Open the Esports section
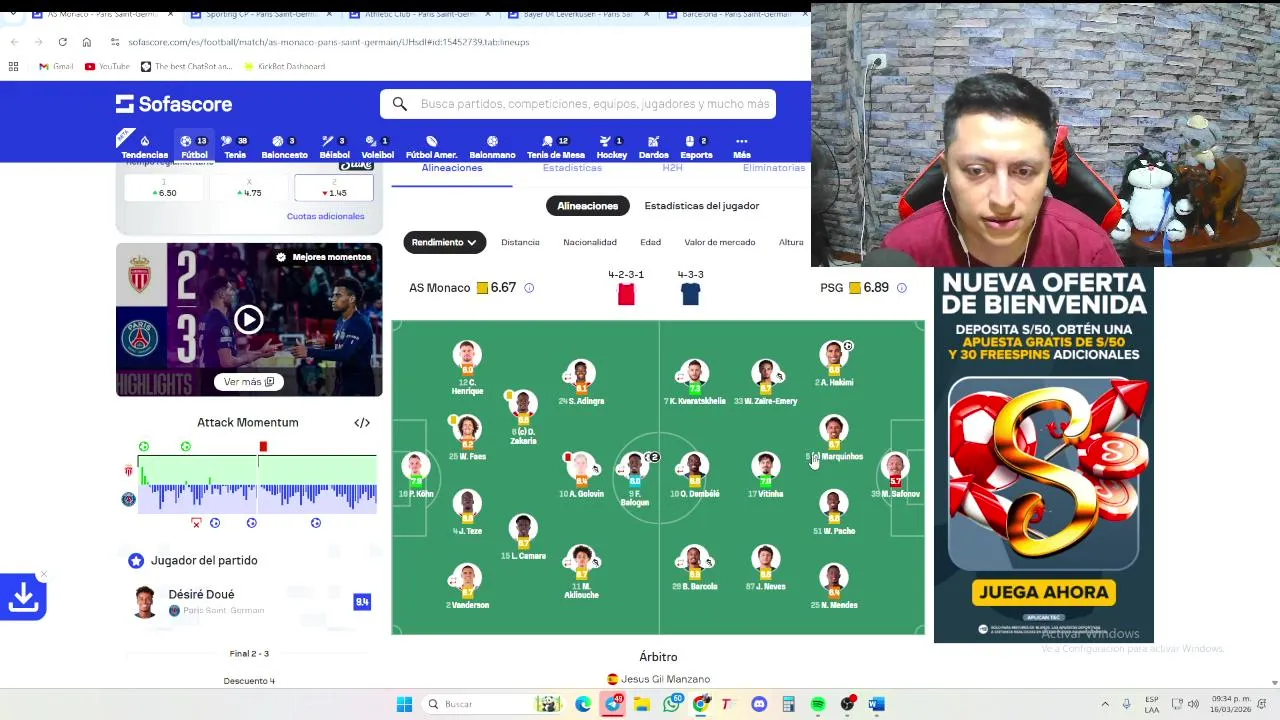The width and height of the screenshot is (1280, 720). (x=696, y=147)
